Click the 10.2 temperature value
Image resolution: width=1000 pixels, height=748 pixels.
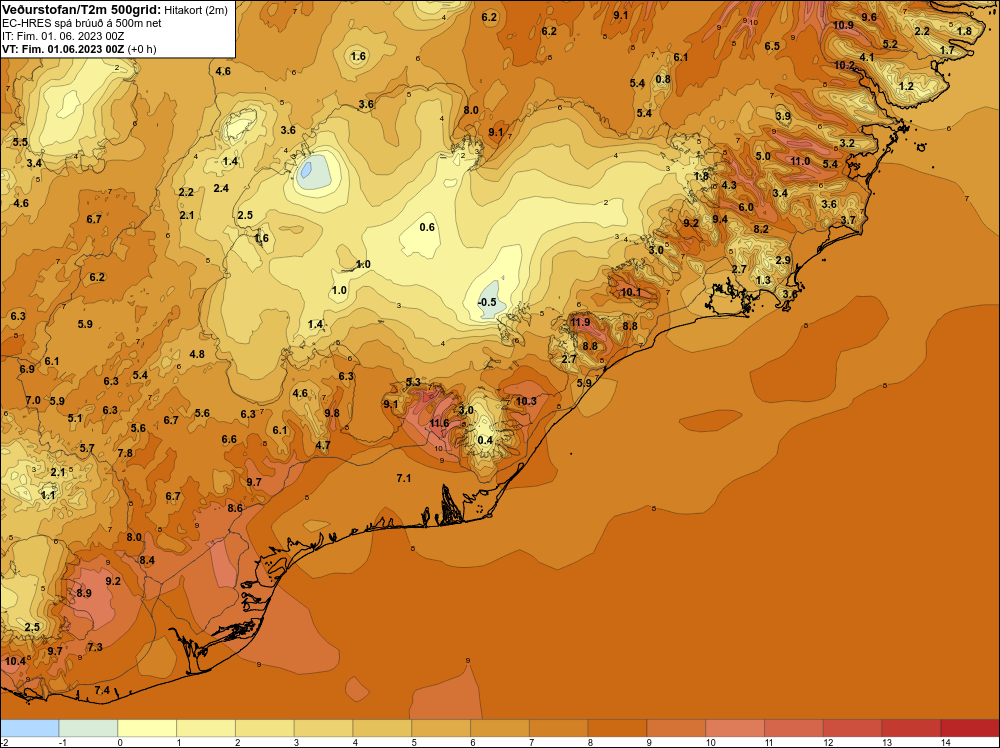click(x=844, y=65)
